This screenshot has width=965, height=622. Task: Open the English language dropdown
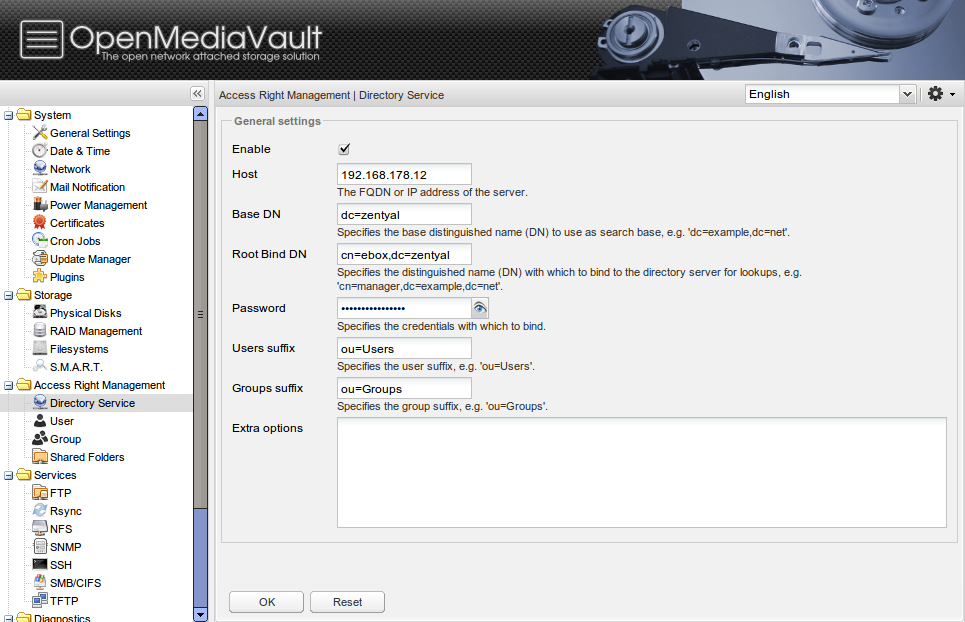tap(906, 93)
